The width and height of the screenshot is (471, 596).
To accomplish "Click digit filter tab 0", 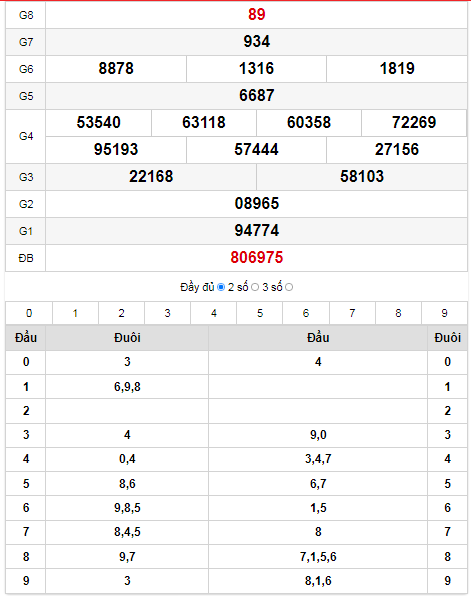I will tap(29, 313).
